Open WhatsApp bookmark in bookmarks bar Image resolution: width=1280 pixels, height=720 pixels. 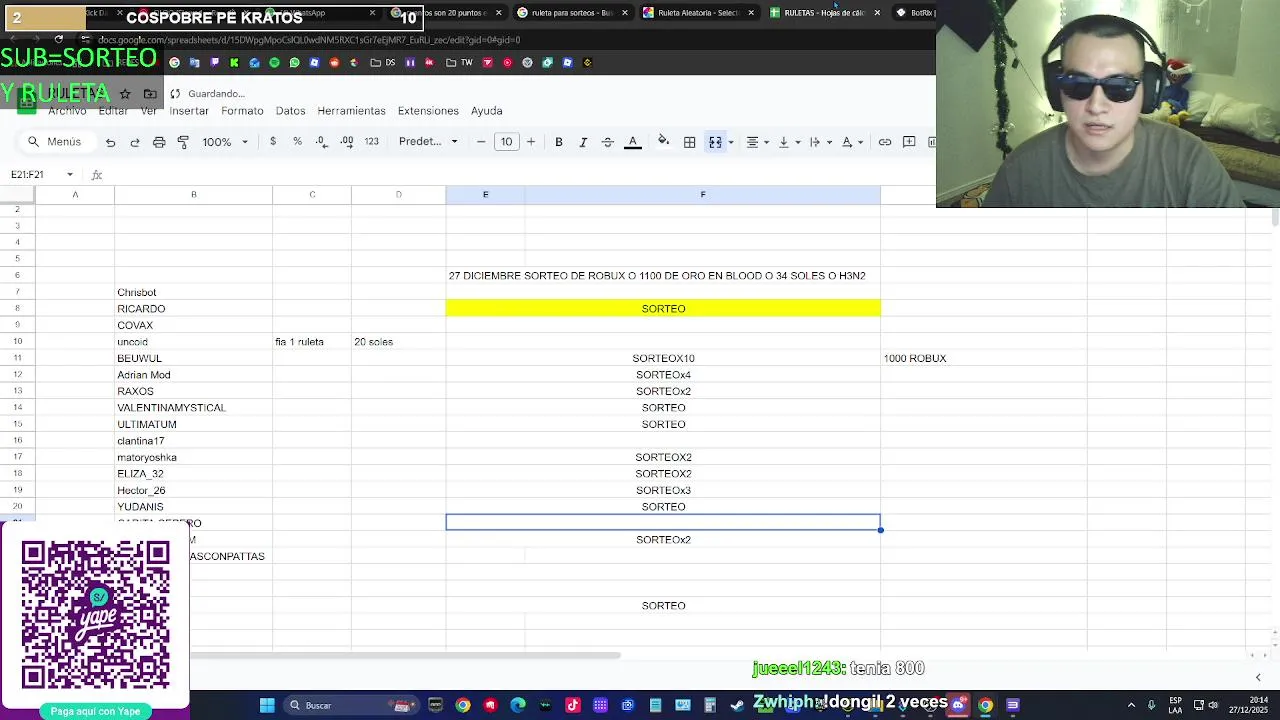pos(294,63)
